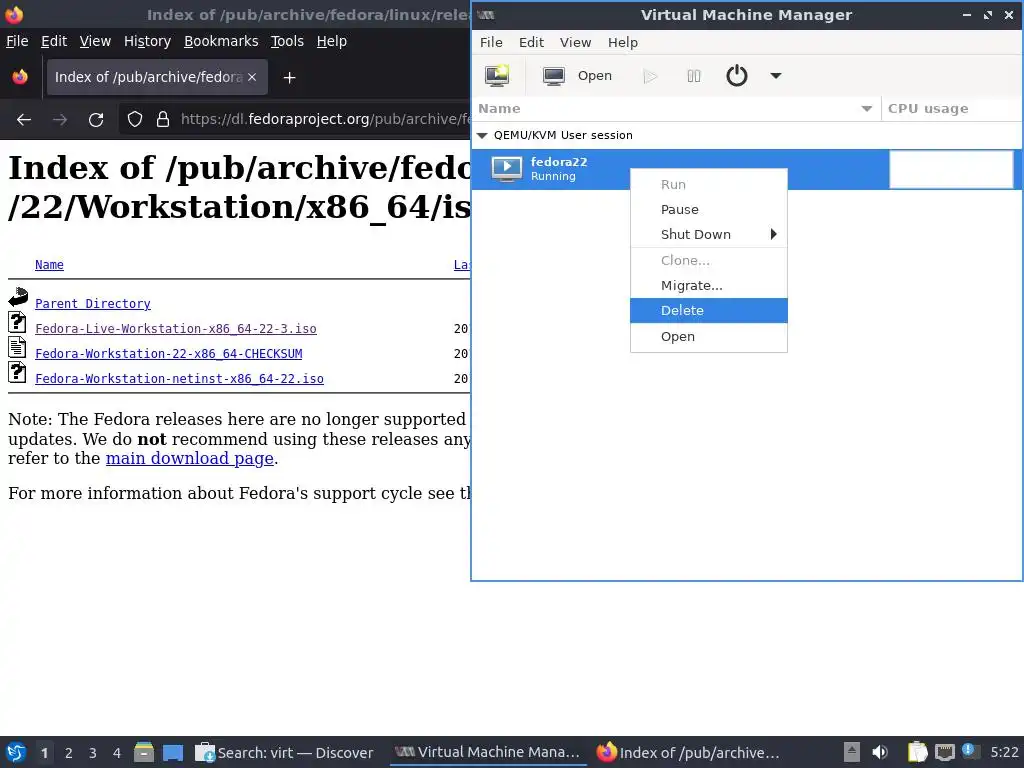Open Virtual Machine Manager Help menu

point(622,42)
